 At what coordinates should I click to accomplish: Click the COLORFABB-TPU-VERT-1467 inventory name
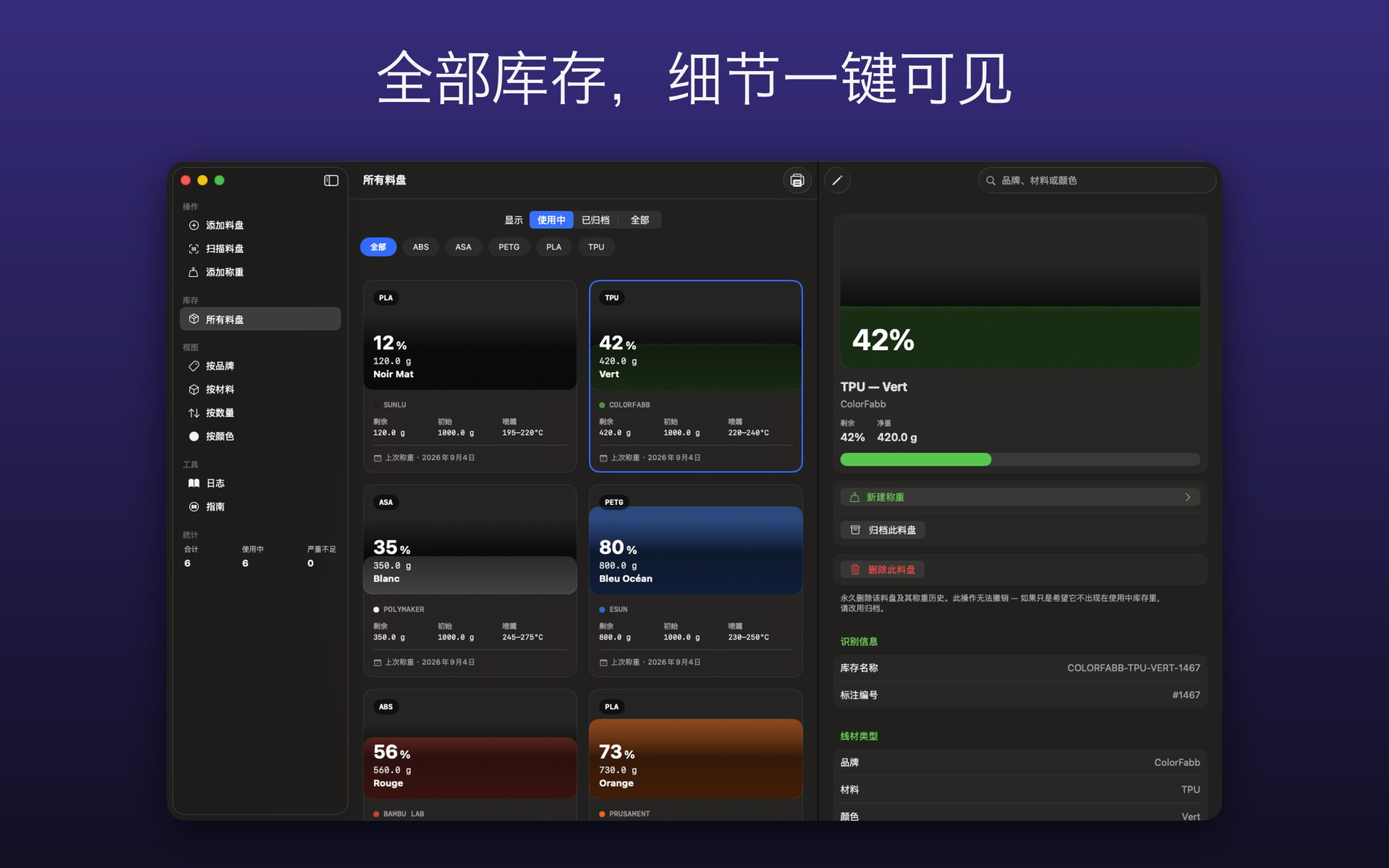1133,668
